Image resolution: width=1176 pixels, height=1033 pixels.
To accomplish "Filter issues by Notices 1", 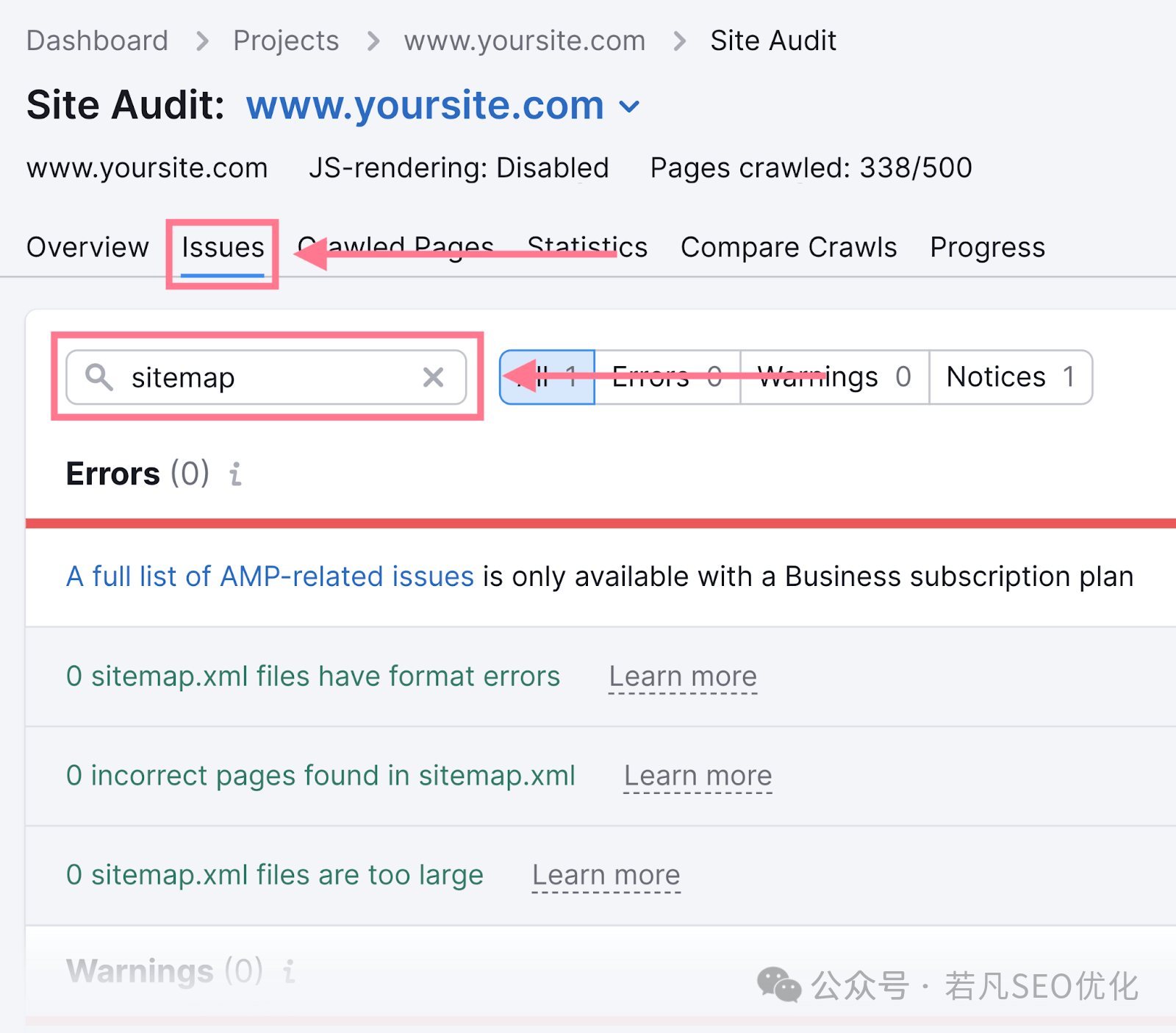I will coord(1011,377).
